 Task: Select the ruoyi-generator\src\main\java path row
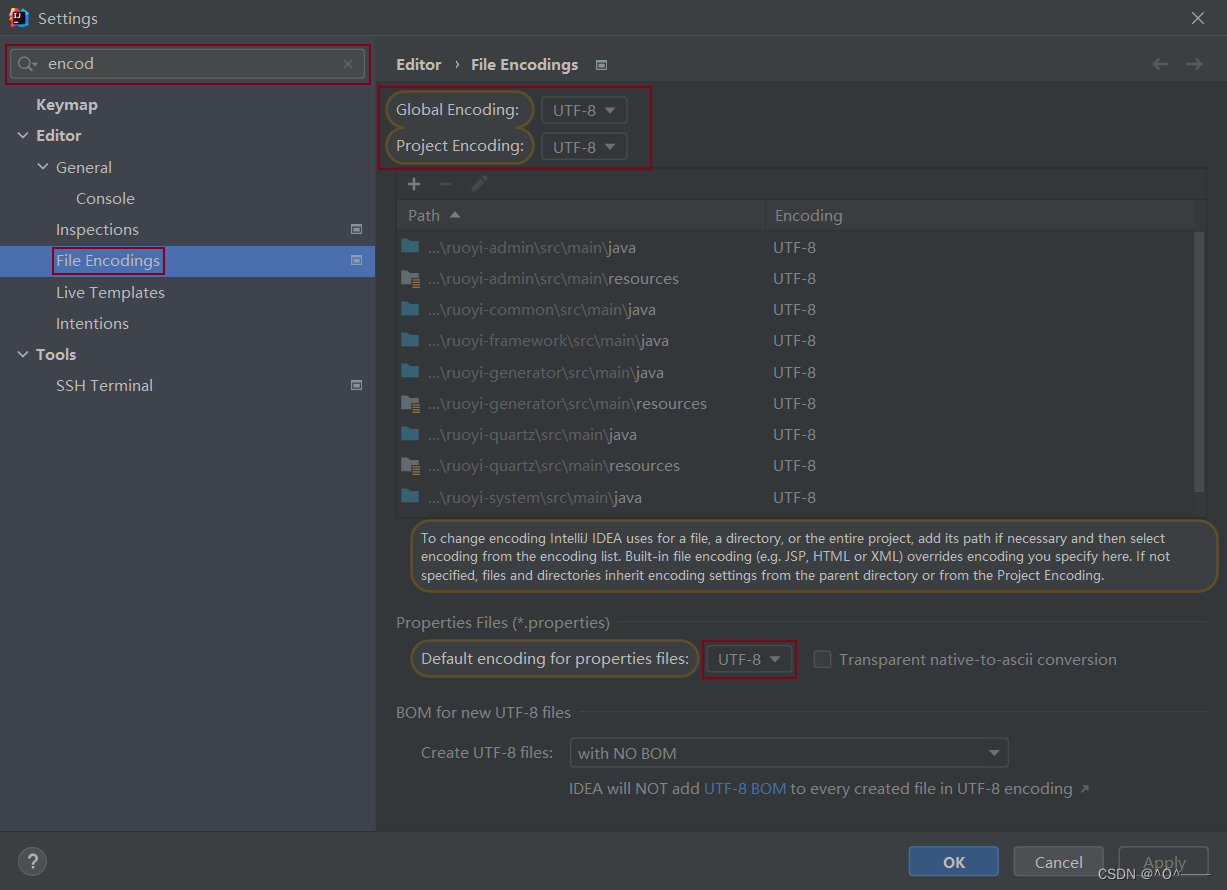point(795,372)
